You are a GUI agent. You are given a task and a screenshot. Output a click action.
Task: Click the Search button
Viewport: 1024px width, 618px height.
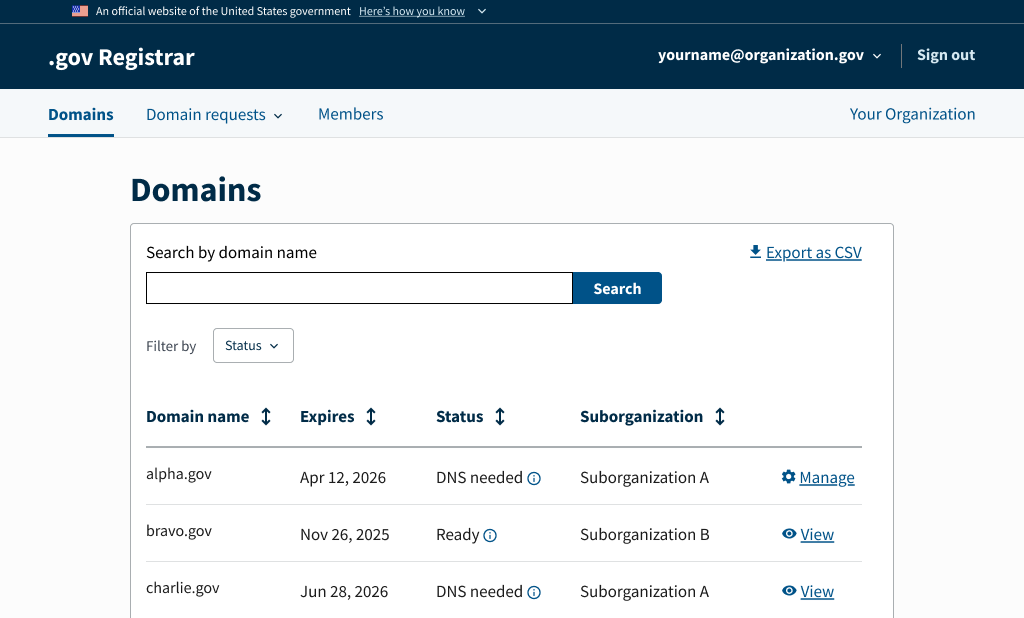(617, 288)
